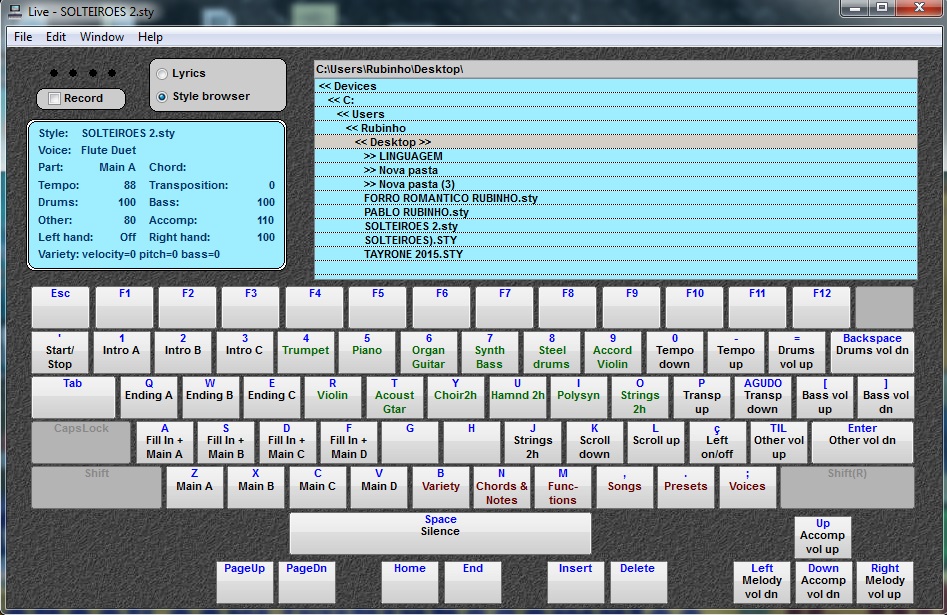Select the current Desktop folder row
This screenshot has width=947, height=615.
coord(615,142)
